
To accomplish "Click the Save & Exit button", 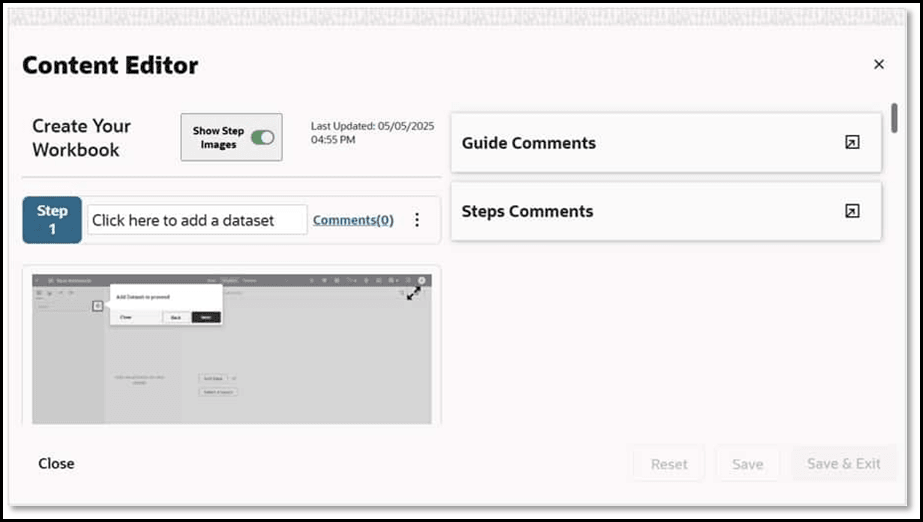I will pos(844,464).
